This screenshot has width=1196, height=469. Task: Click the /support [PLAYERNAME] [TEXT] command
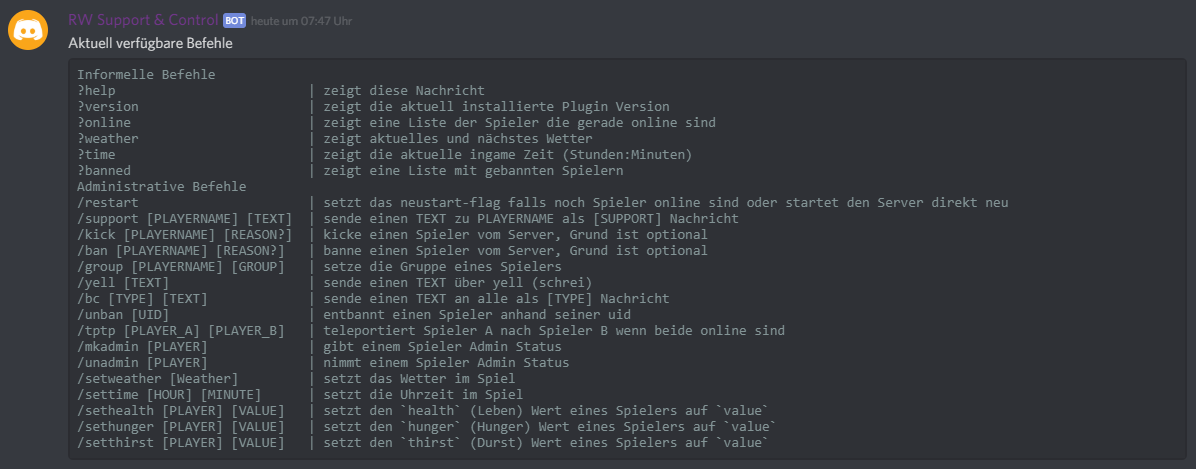click(x=184, y=219)
